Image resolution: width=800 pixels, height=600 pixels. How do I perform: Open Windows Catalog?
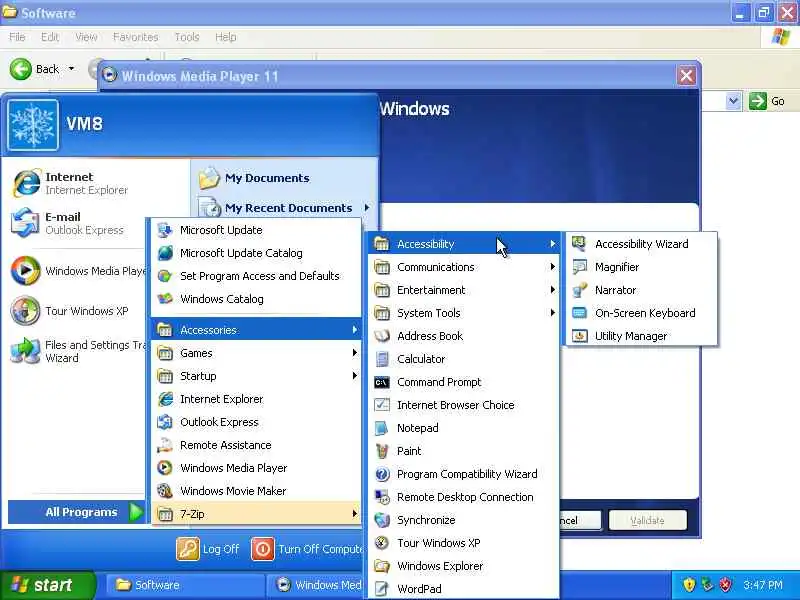pos(257,299)
